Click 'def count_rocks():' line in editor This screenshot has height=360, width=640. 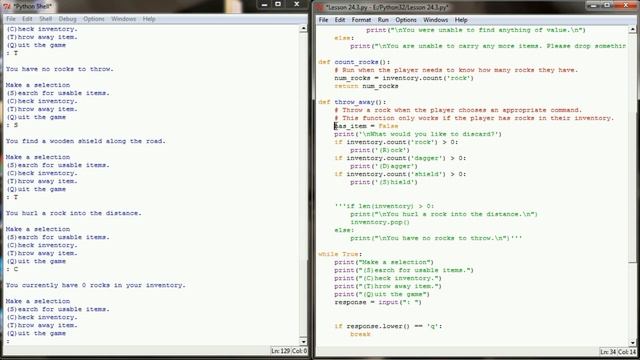[x=354, y=62]
